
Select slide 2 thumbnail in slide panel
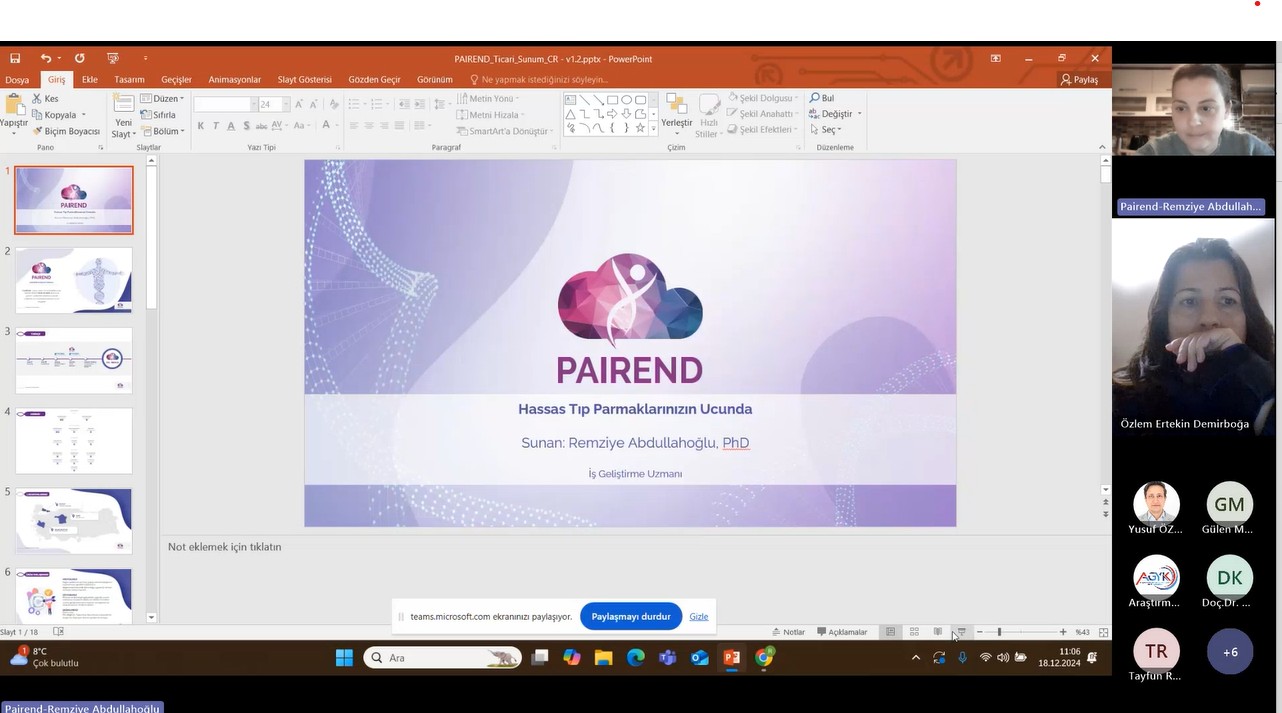coord(74,280)
